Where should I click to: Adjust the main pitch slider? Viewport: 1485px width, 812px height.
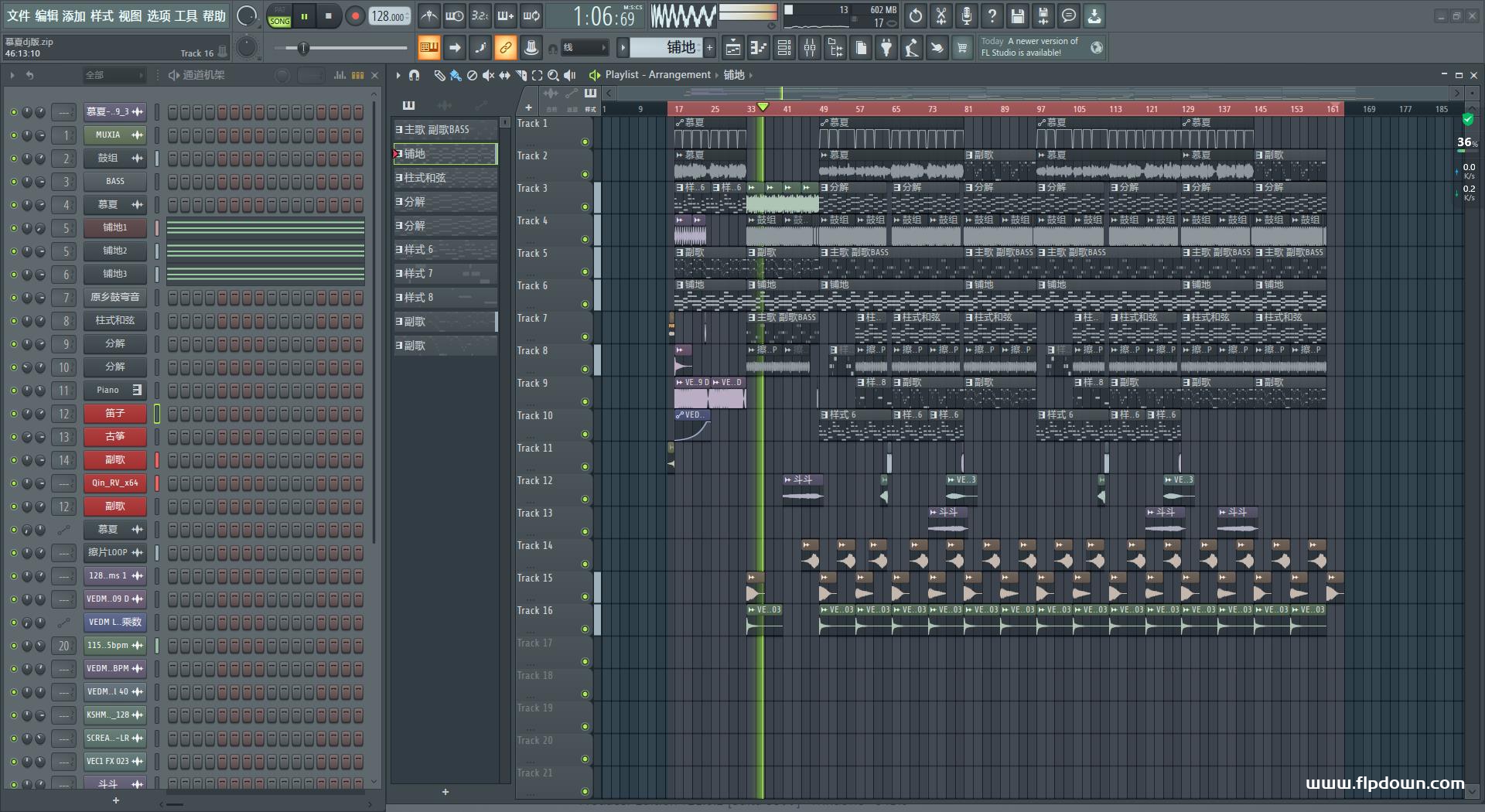[x=341, y=48]
